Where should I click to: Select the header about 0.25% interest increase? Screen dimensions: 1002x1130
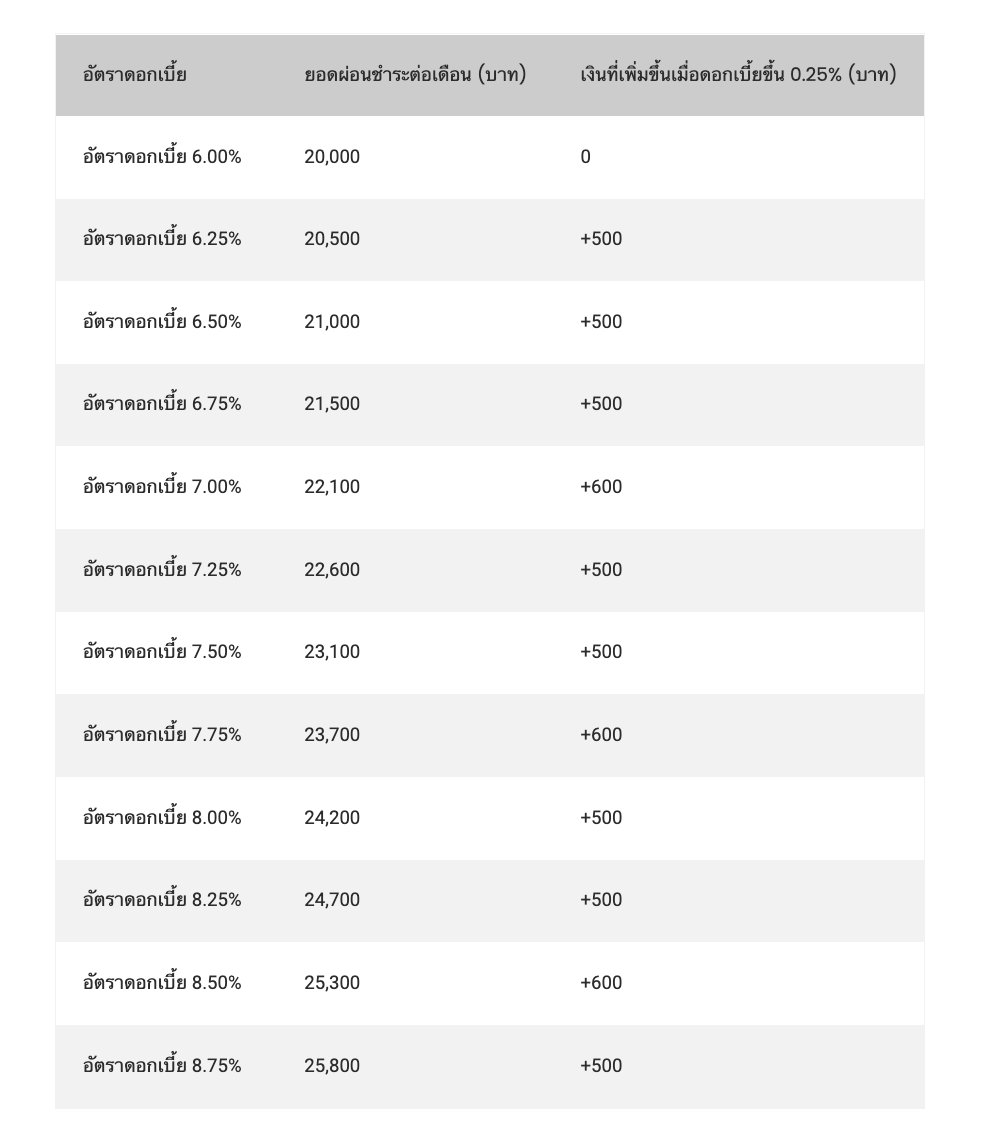(738, 75)
